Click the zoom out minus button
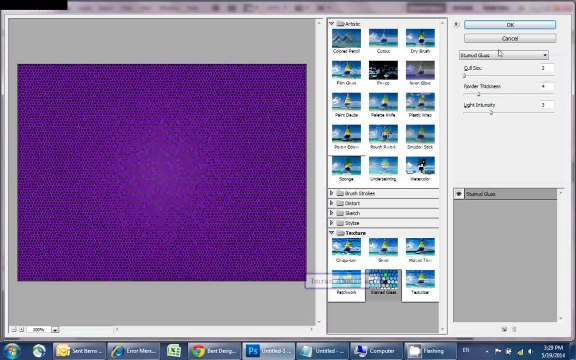Viewport: 576px width, 360px height. click(14, 330)
